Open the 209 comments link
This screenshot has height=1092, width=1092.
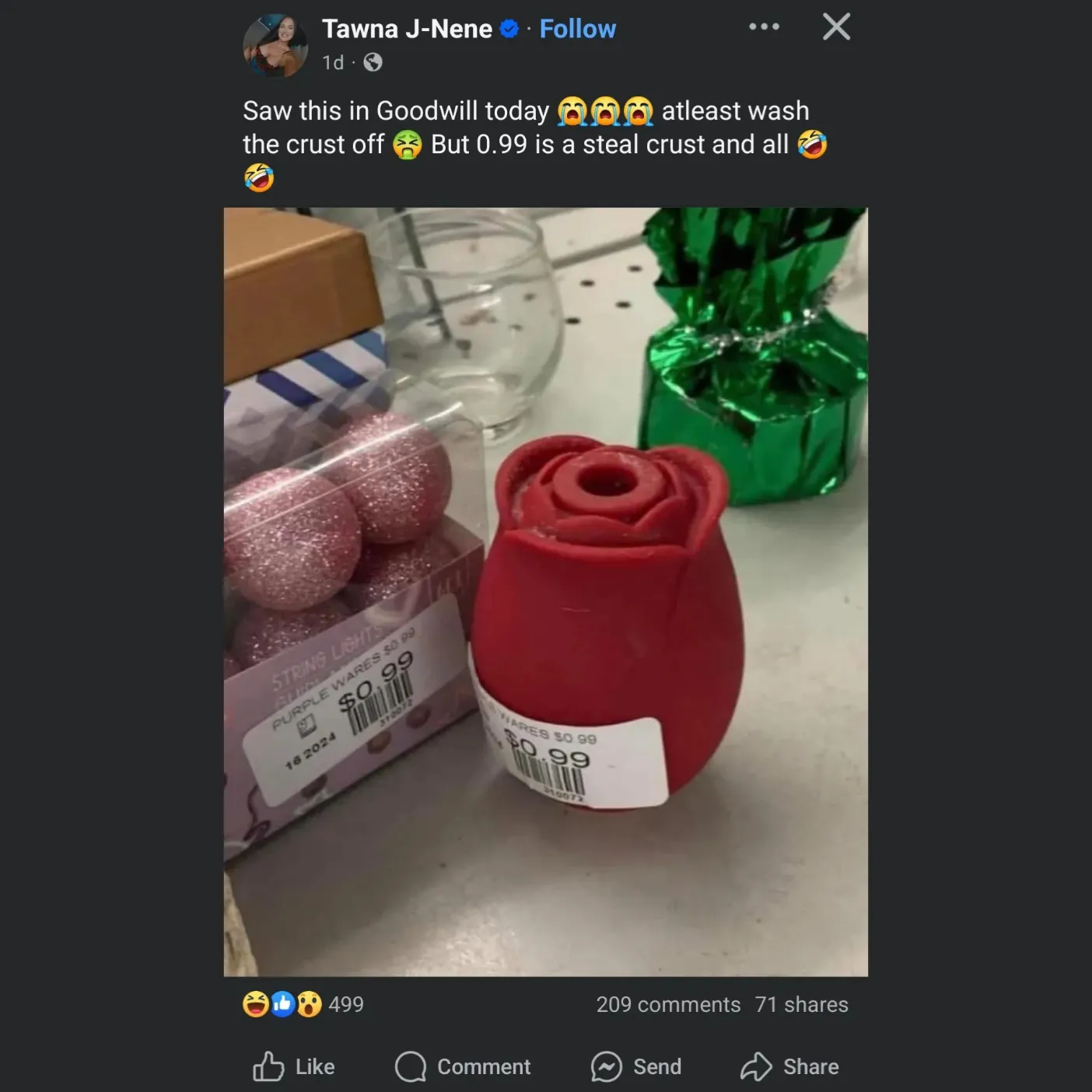pyautogui.click(x=668, y=1004)
